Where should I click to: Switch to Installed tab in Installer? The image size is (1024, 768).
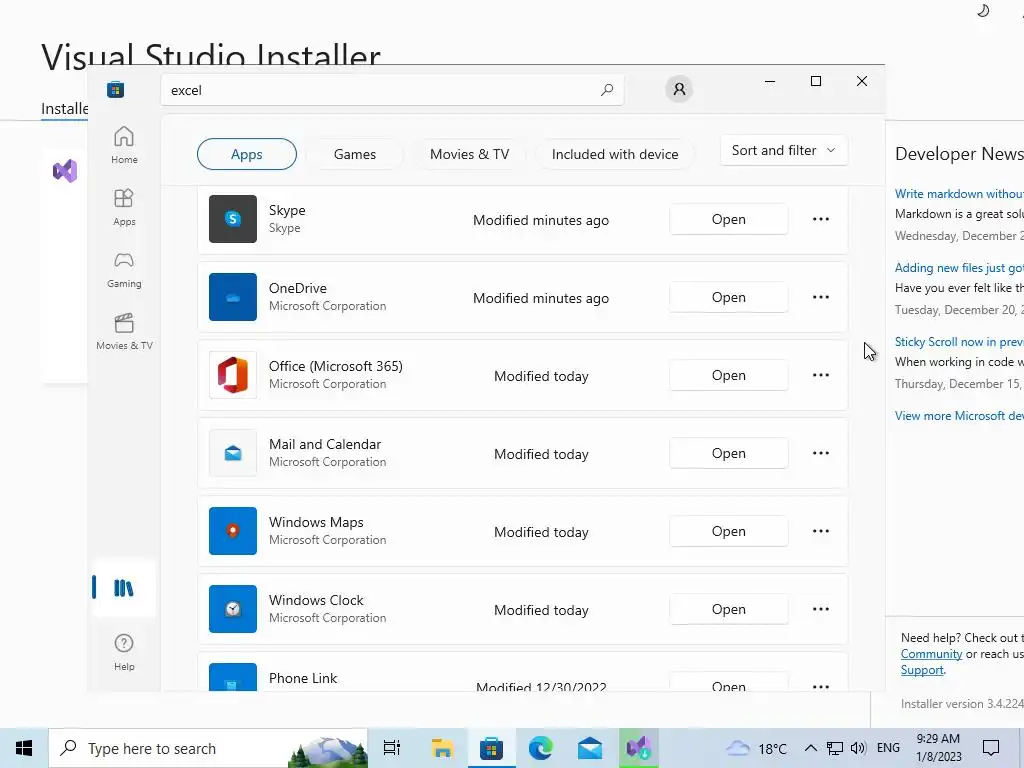pos(65,108)
